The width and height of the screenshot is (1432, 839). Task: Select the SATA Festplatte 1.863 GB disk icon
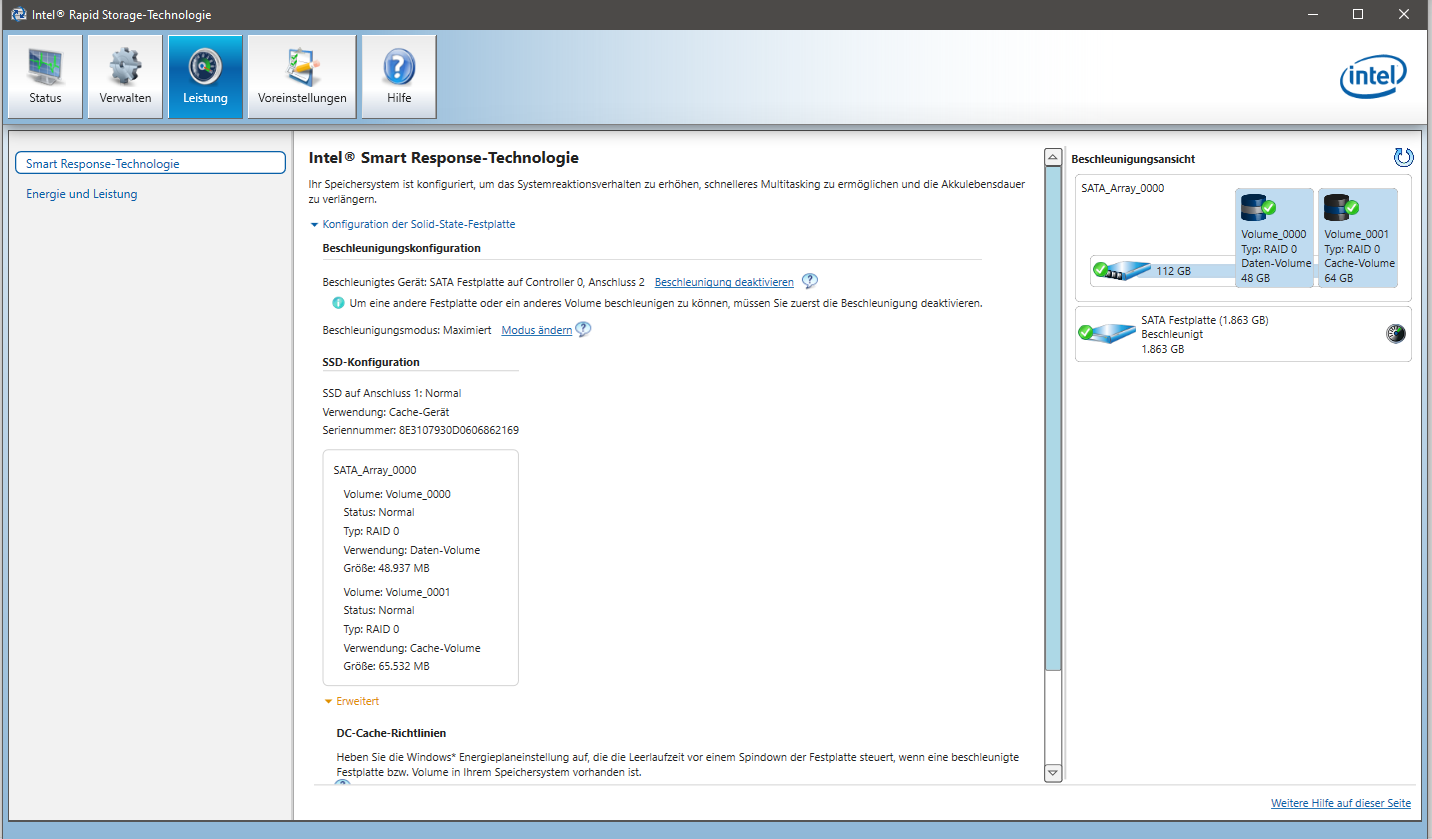[1106, 334]
